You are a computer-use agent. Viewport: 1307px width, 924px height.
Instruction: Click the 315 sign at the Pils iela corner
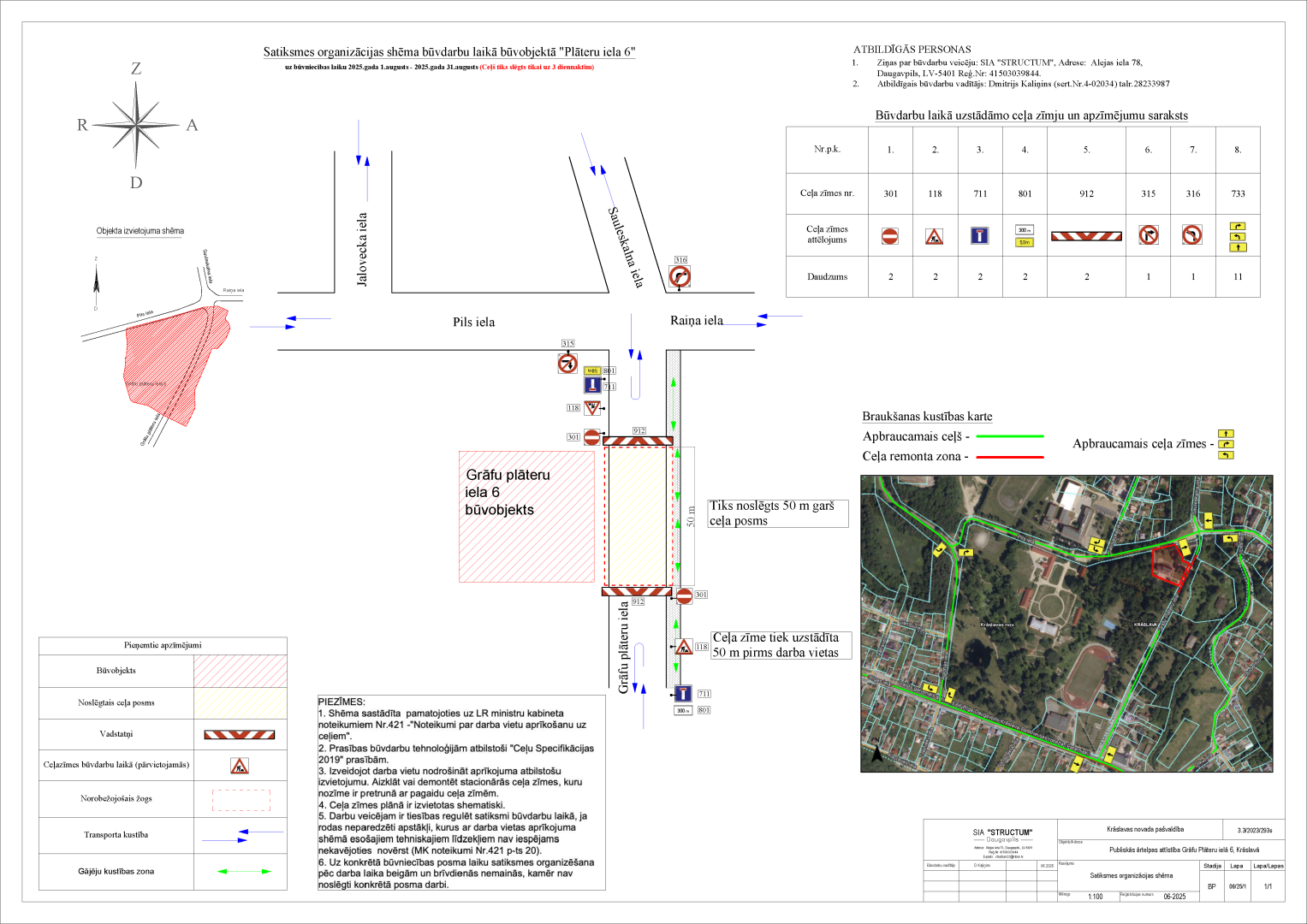point(567,363)
